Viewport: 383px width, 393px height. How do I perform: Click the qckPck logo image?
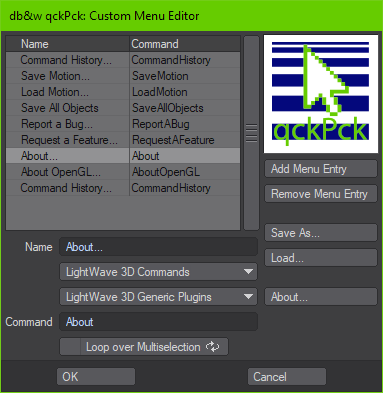click(x=321, y=94)
